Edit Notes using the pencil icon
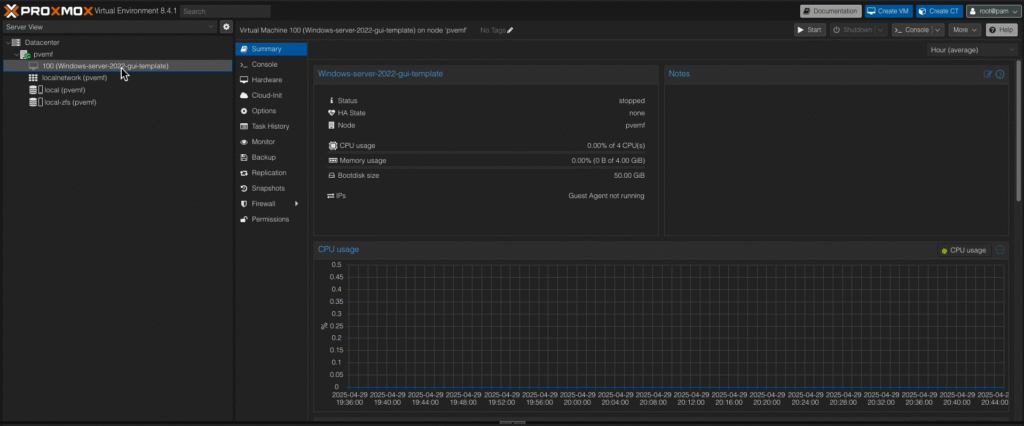The height and width of the screenshot is (426, 1024). tap(988, 74)
